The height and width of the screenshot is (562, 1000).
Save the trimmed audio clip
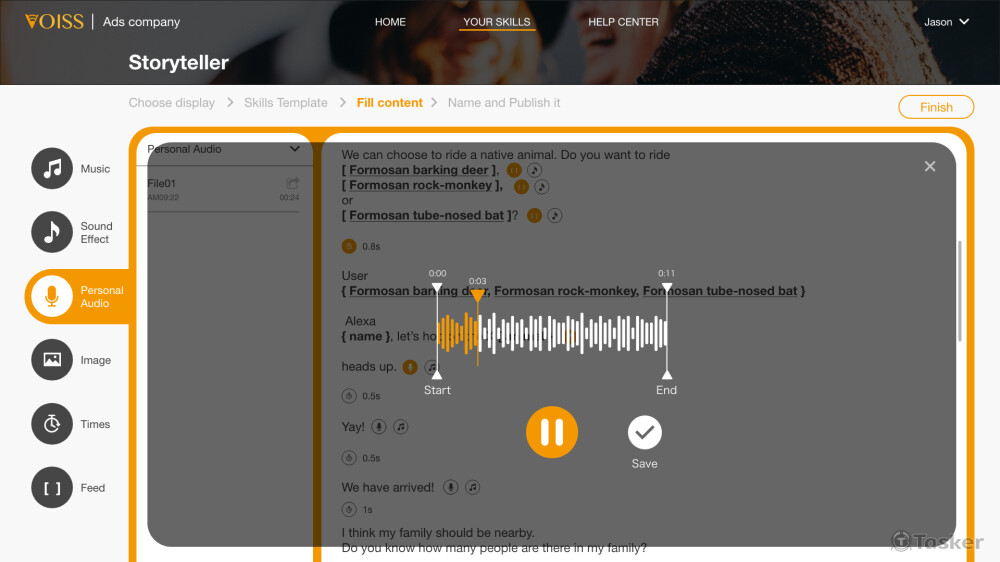pos(645,433)
